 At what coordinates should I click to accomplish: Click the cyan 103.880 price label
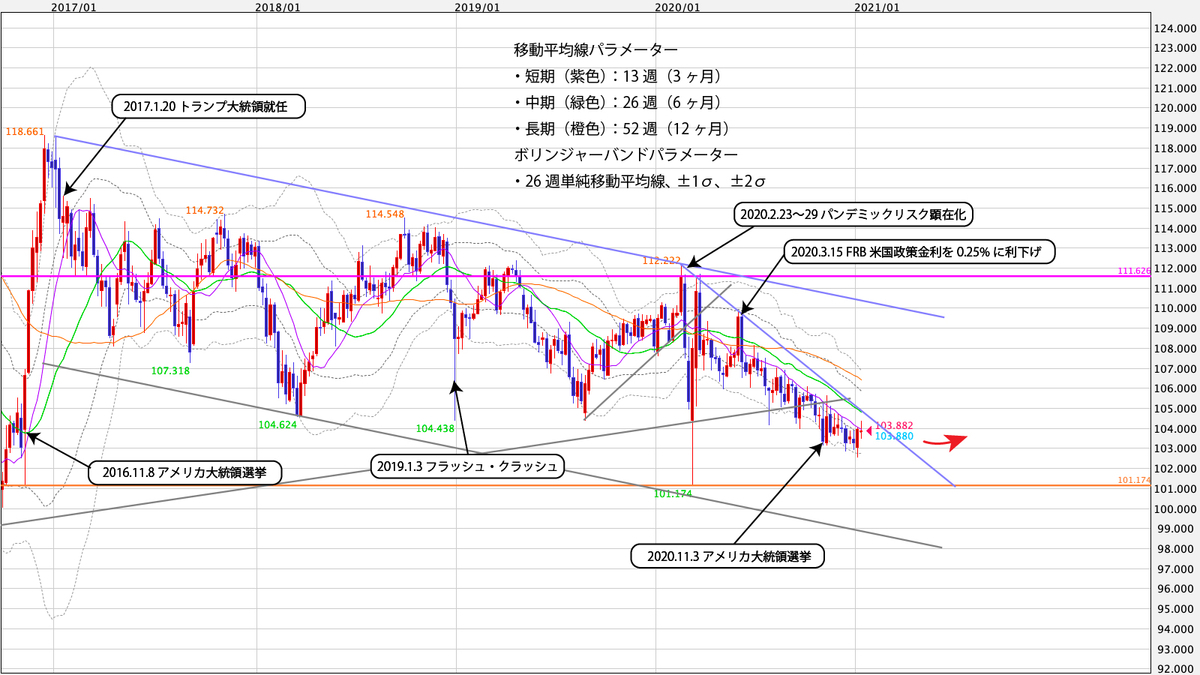[895, 436]
